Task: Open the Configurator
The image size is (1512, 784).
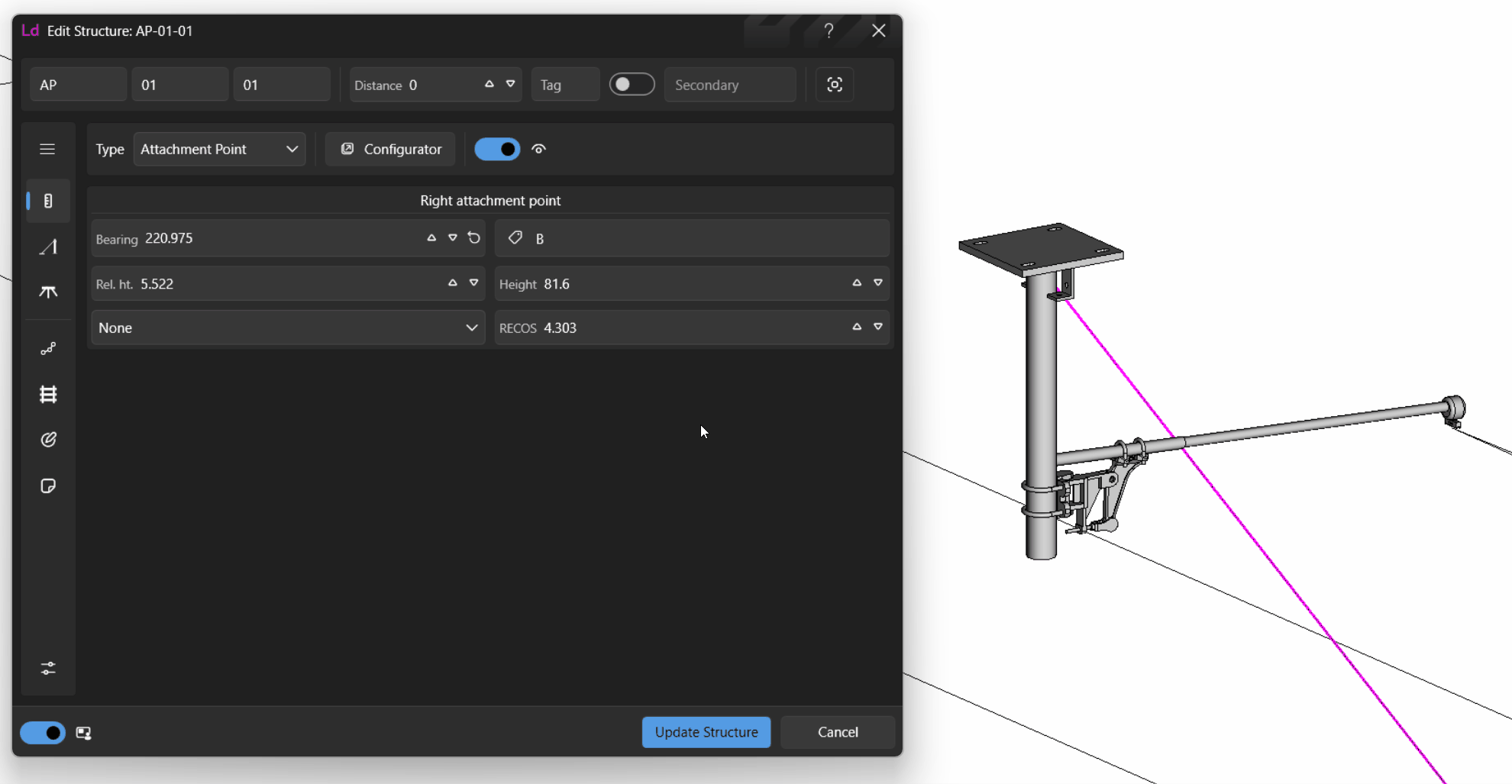Action: tap(390, 149)
